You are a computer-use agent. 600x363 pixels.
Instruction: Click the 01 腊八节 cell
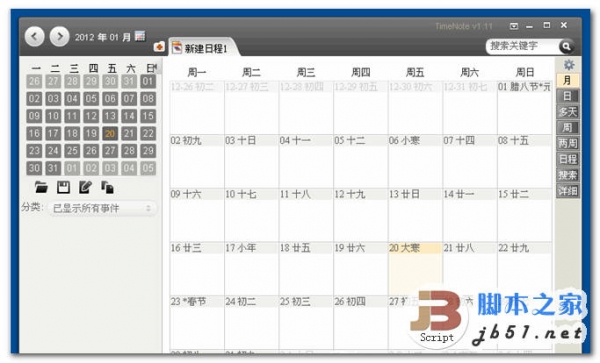(x=525, y=107)
